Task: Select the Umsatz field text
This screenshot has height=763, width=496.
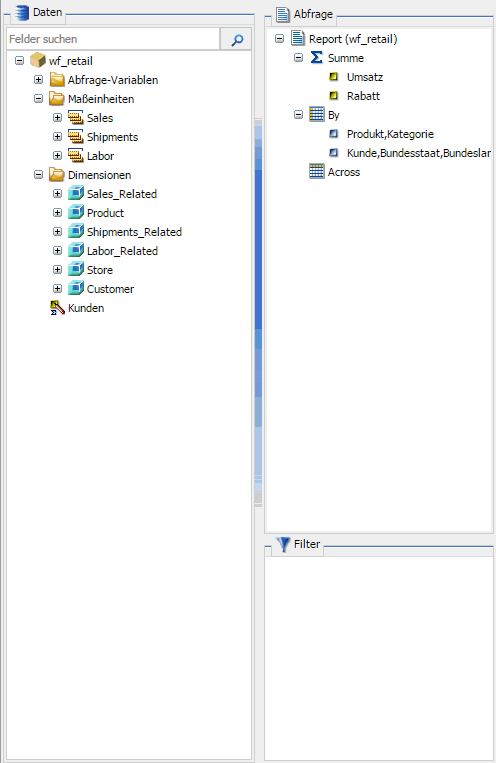Action: (x=365, y=77)
